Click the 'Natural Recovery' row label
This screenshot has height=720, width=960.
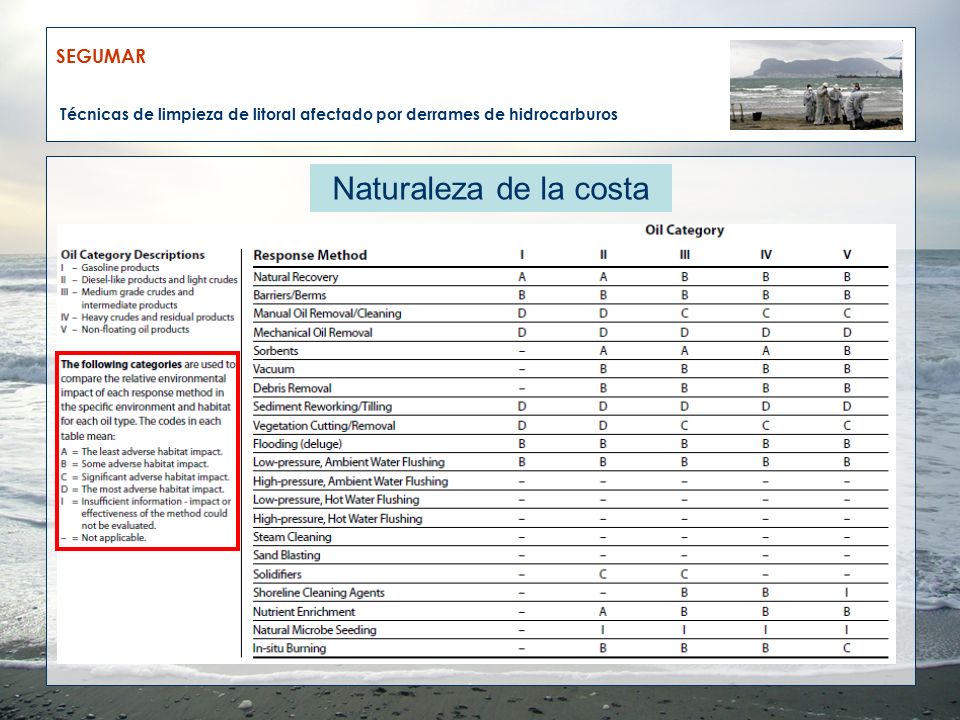pos(296,277)
